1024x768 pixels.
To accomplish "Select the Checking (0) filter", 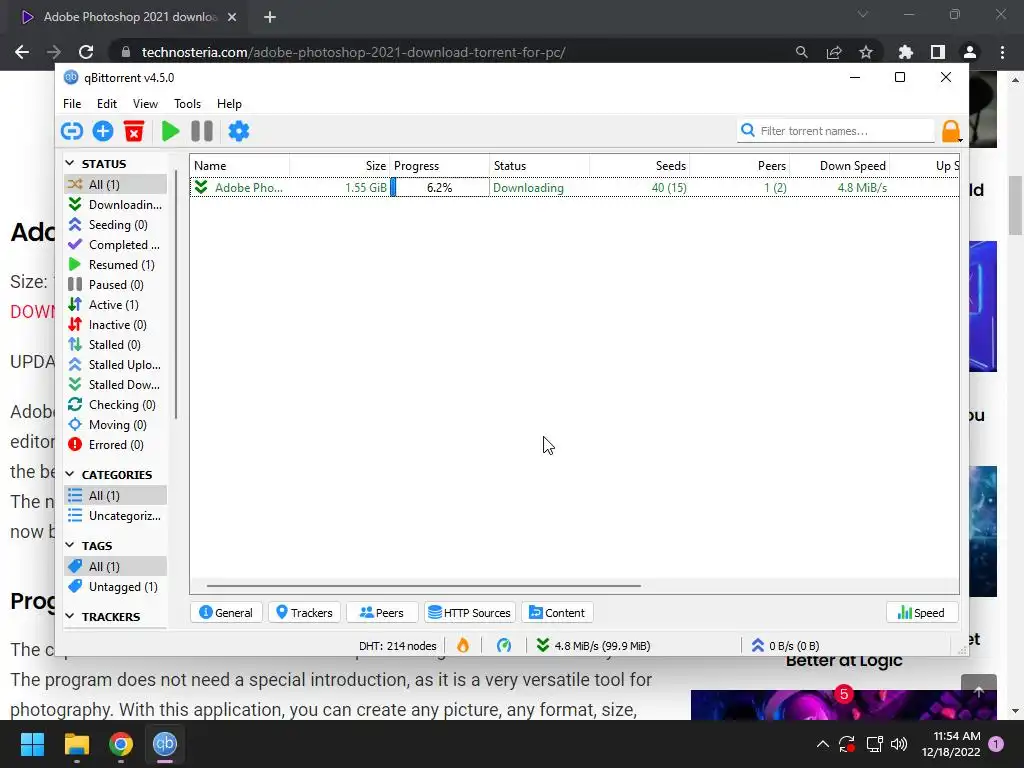I will (115, 405).
